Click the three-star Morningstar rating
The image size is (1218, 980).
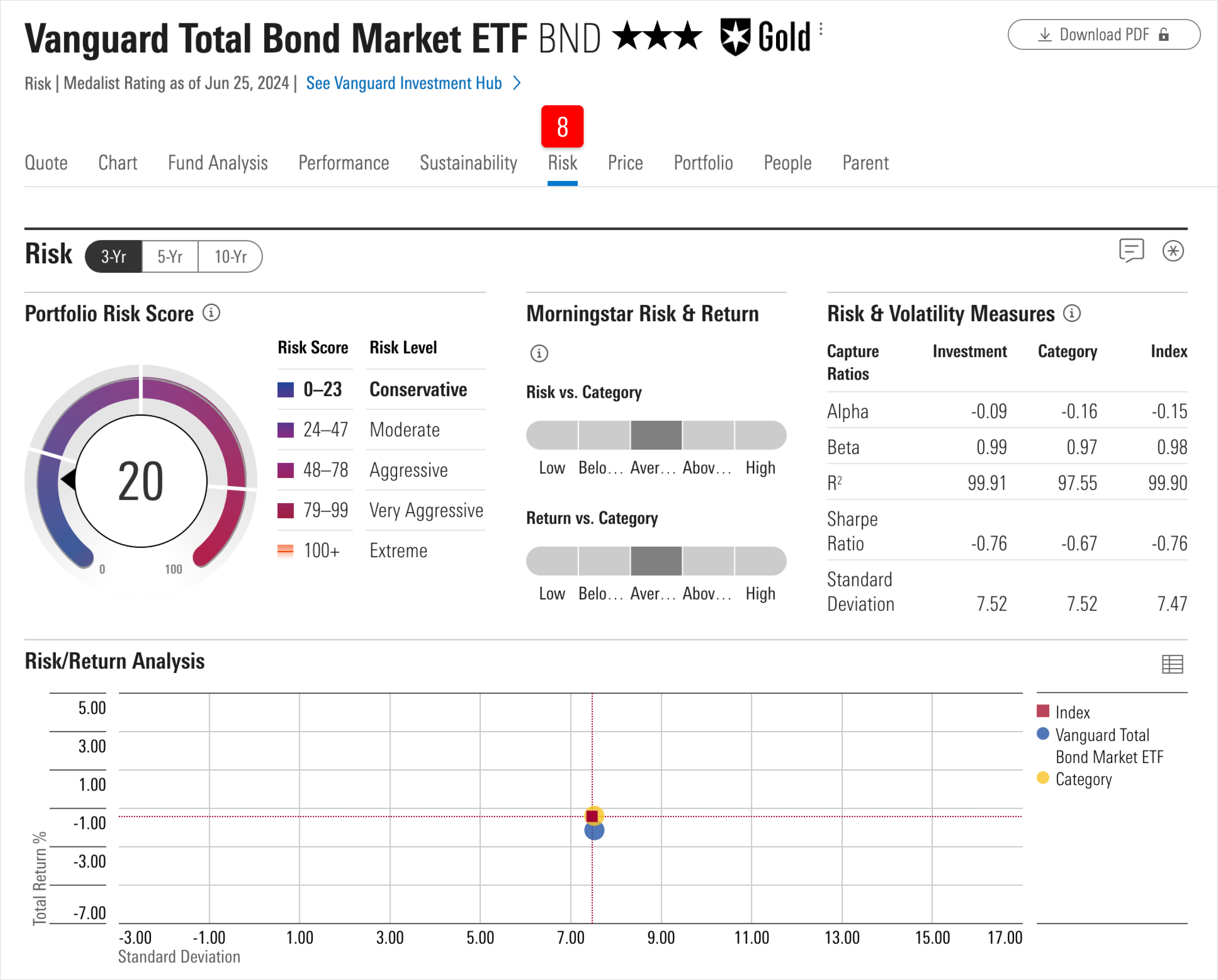click(x=658, y=36)
